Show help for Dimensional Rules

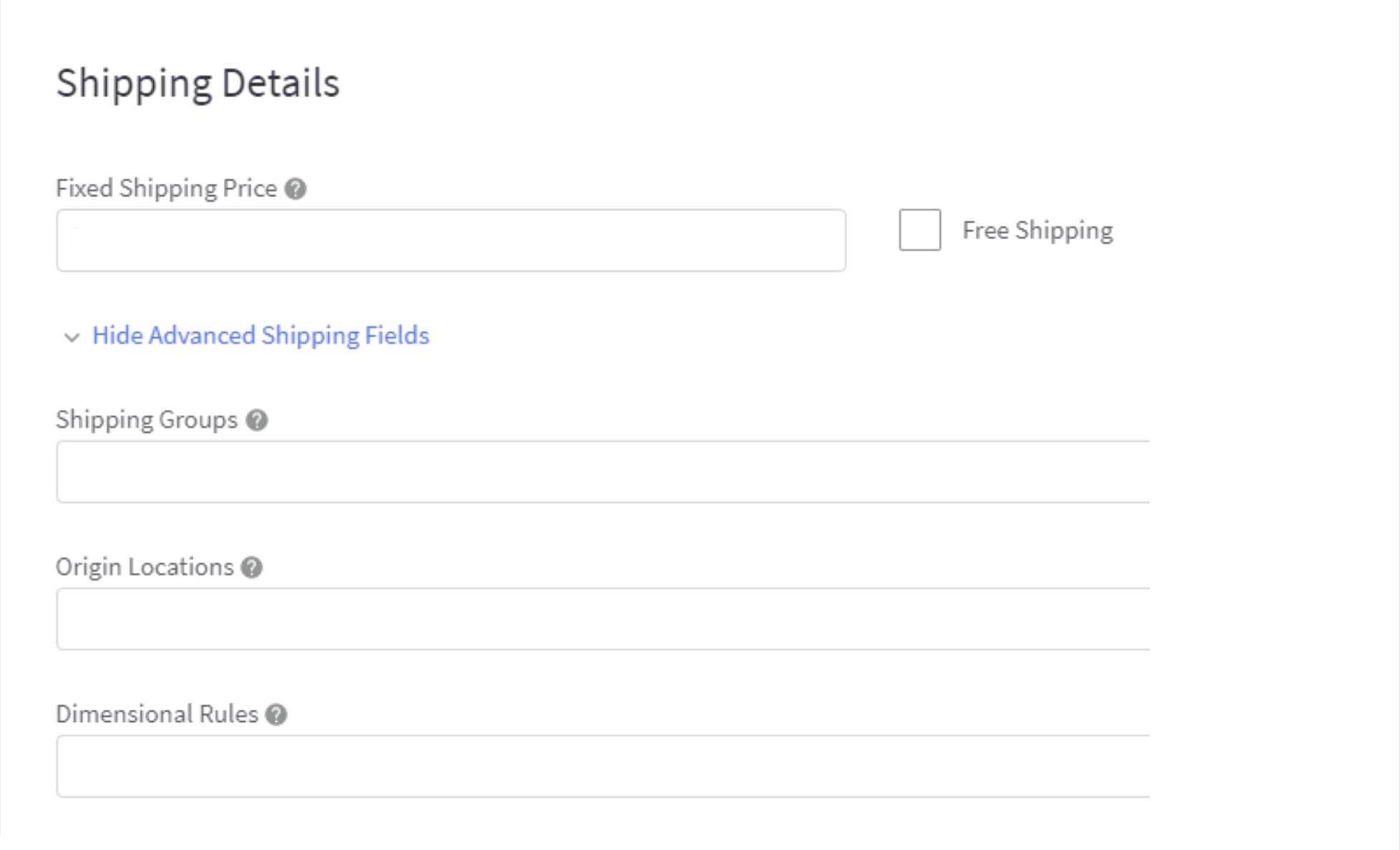pyautogui.click(x=276, y=715)
